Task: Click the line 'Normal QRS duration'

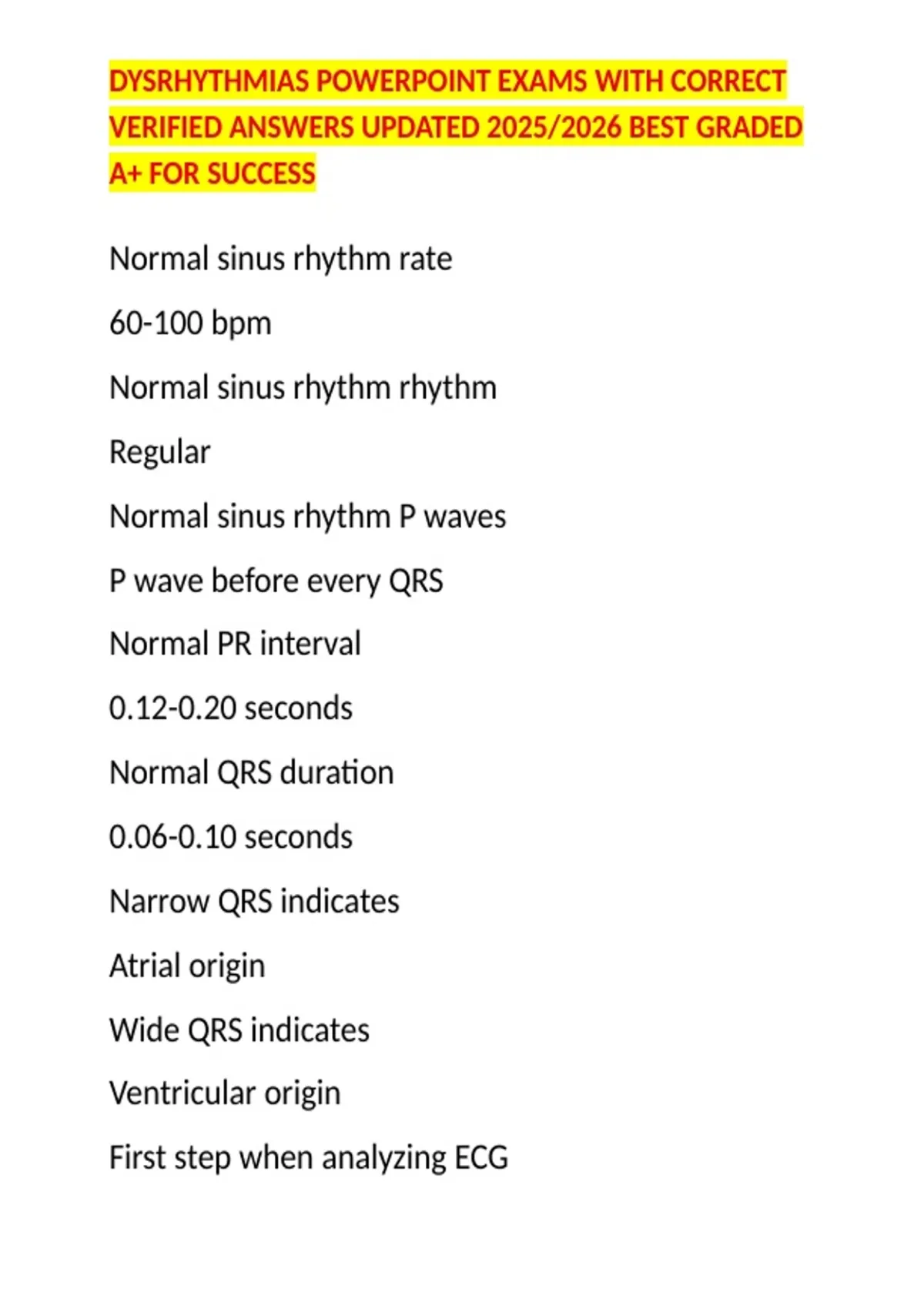Action: coord(251,772)
